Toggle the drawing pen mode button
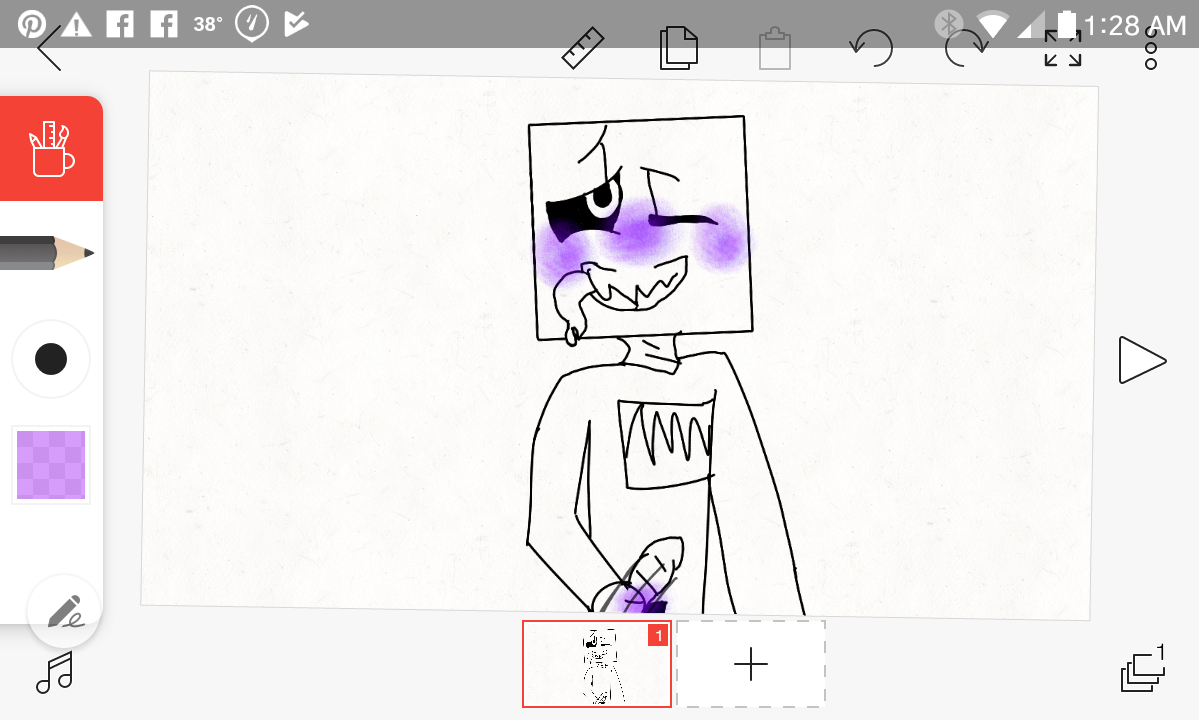 coord(64,610)
